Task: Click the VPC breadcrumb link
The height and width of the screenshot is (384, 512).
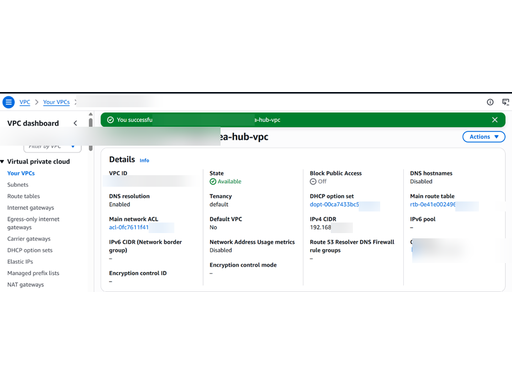Action: [25, 102]
